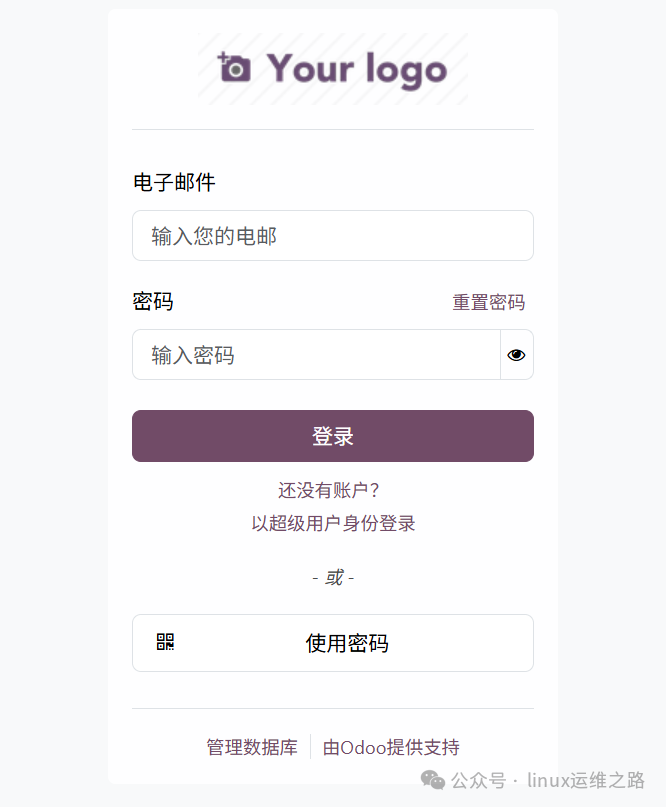This screenshot has height=807, width=666.
Task: Click the 登录 login button
Action: click(x=332, y=436)
